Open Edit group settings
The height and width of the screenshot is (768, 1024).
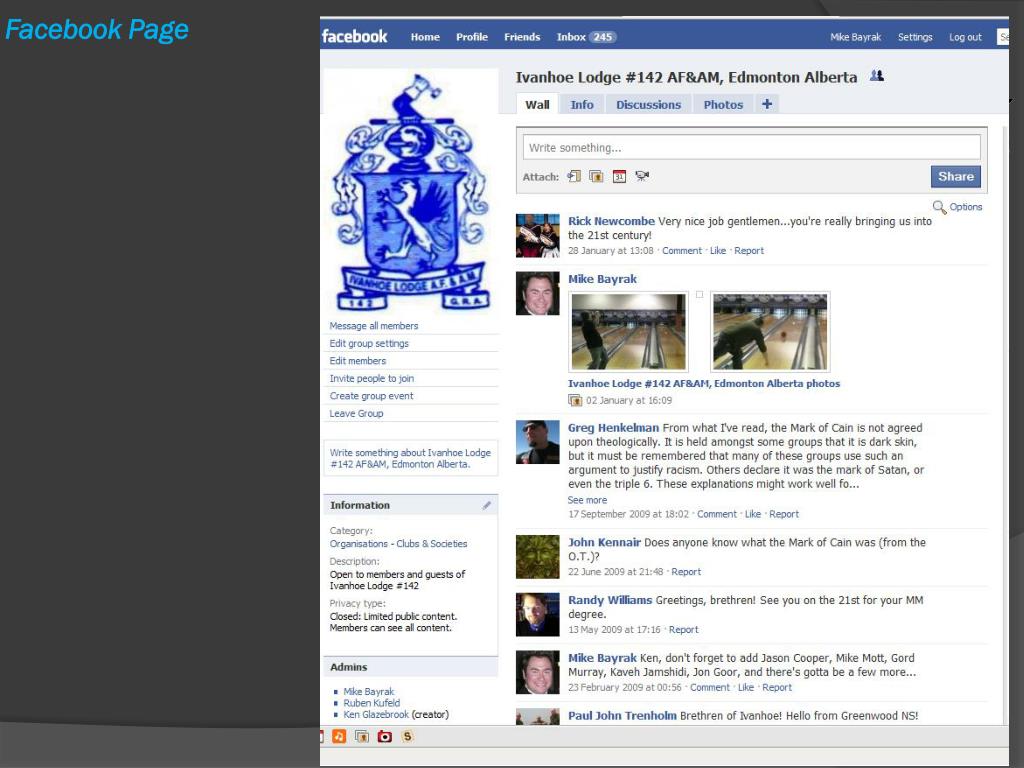369,344
